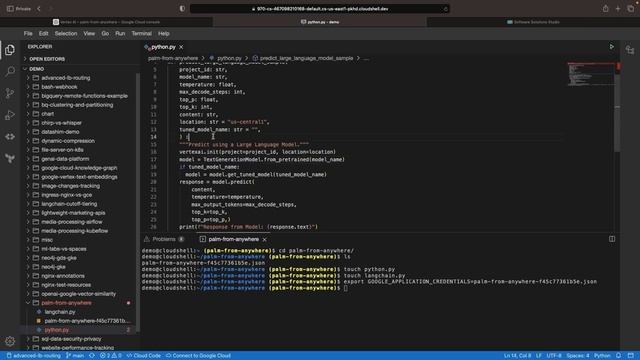This screenshot has height=360, width=640.
Task: Click the line and column position indicator
Action: 517,356
